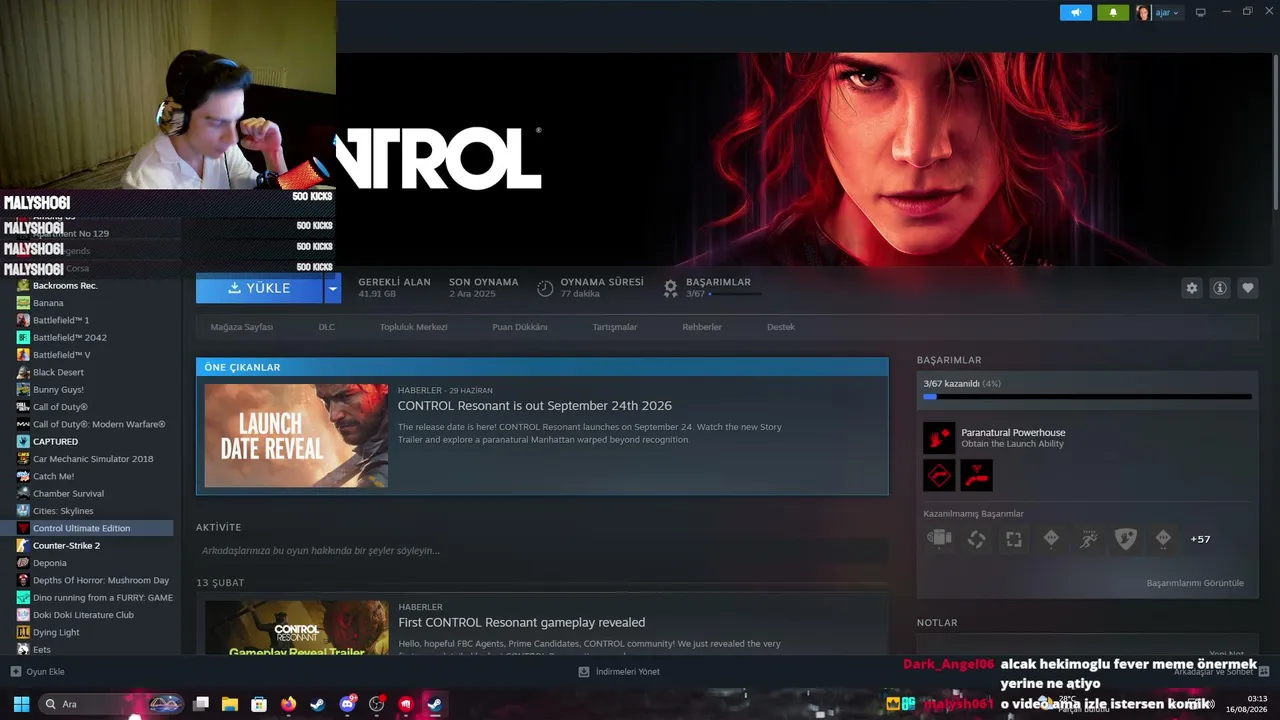This screenshot has height=720, width=1280.
Task: Add Control to favorites heart icon
Action: click(1248, 288)
